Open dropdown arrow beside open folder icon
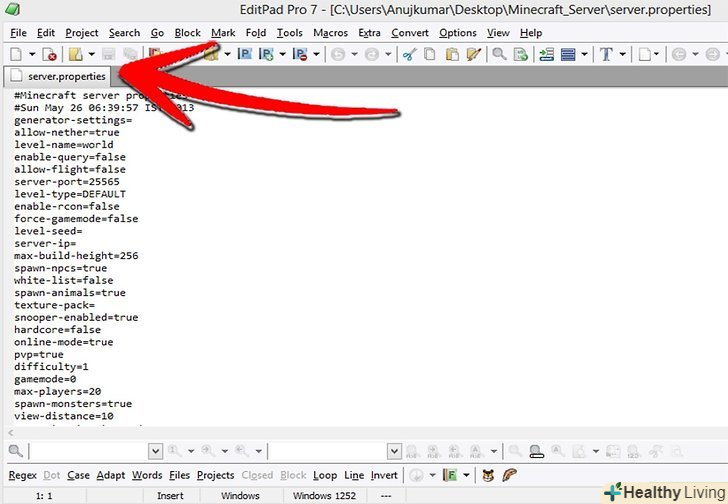 coord(91,54)
